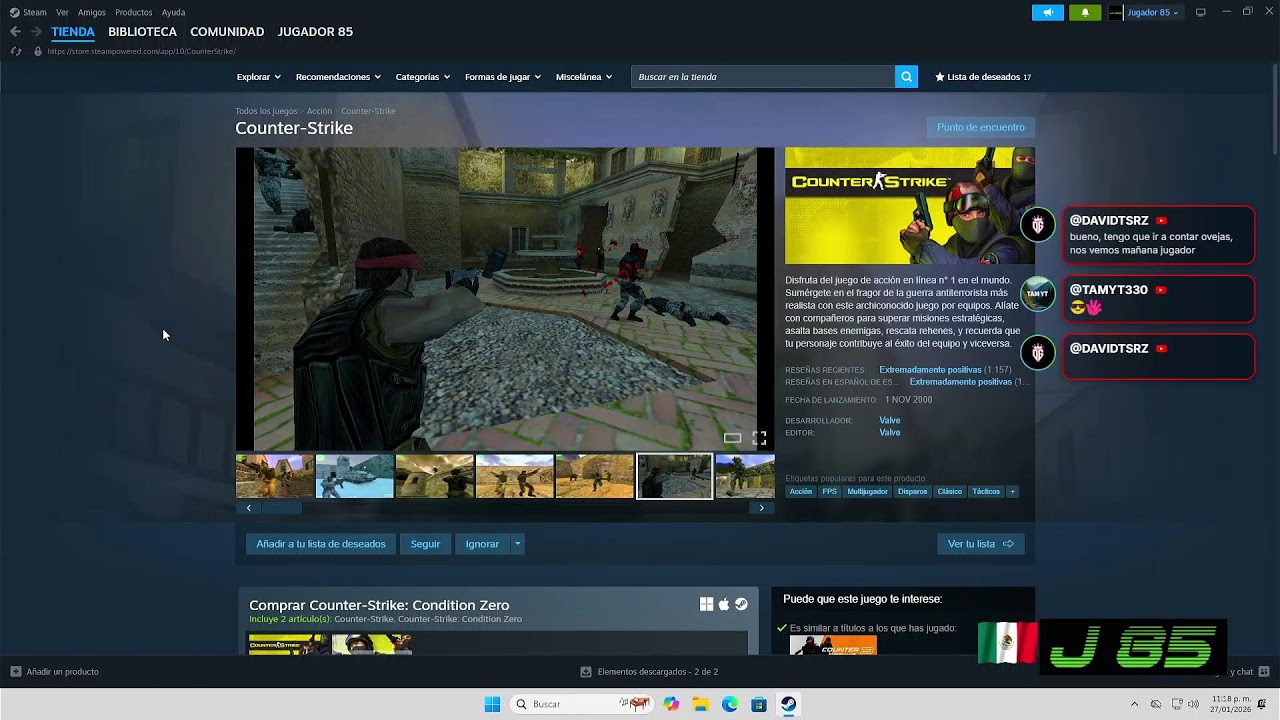Open Microsoft Store from the taskbar

point(759,704)
